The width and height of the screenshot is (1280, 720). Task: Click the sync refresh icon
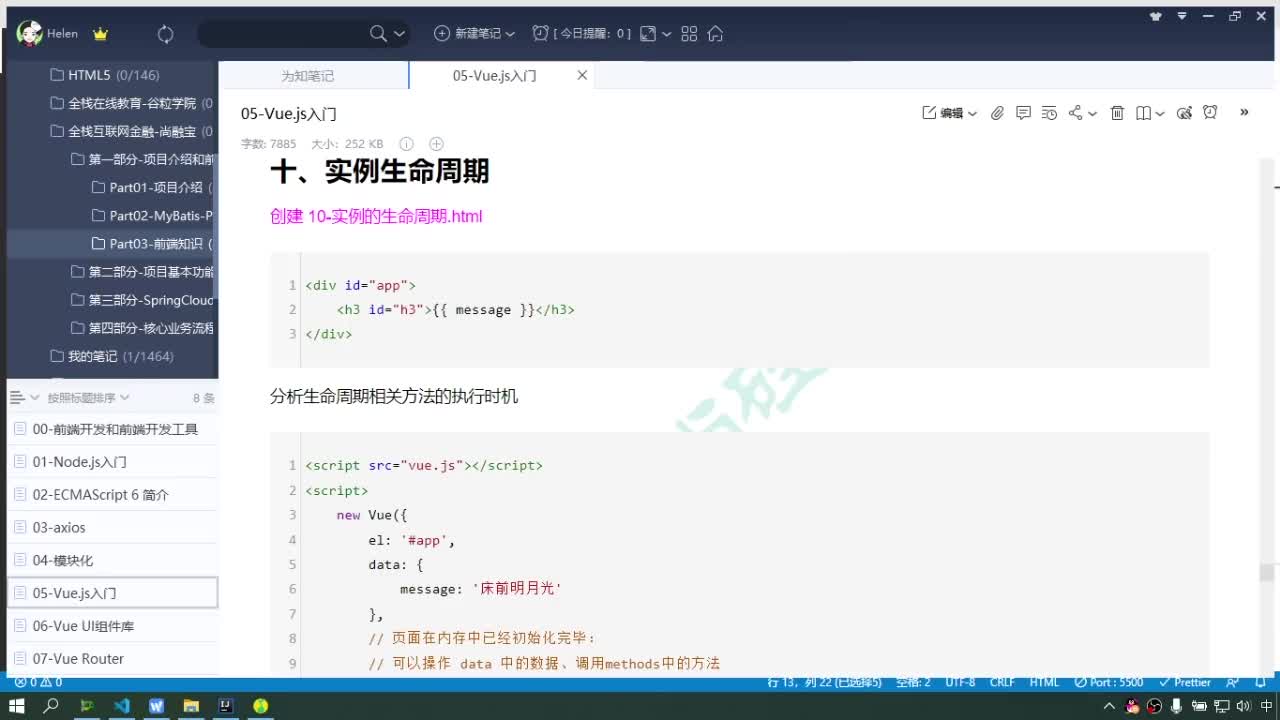[x=165, y=34]
